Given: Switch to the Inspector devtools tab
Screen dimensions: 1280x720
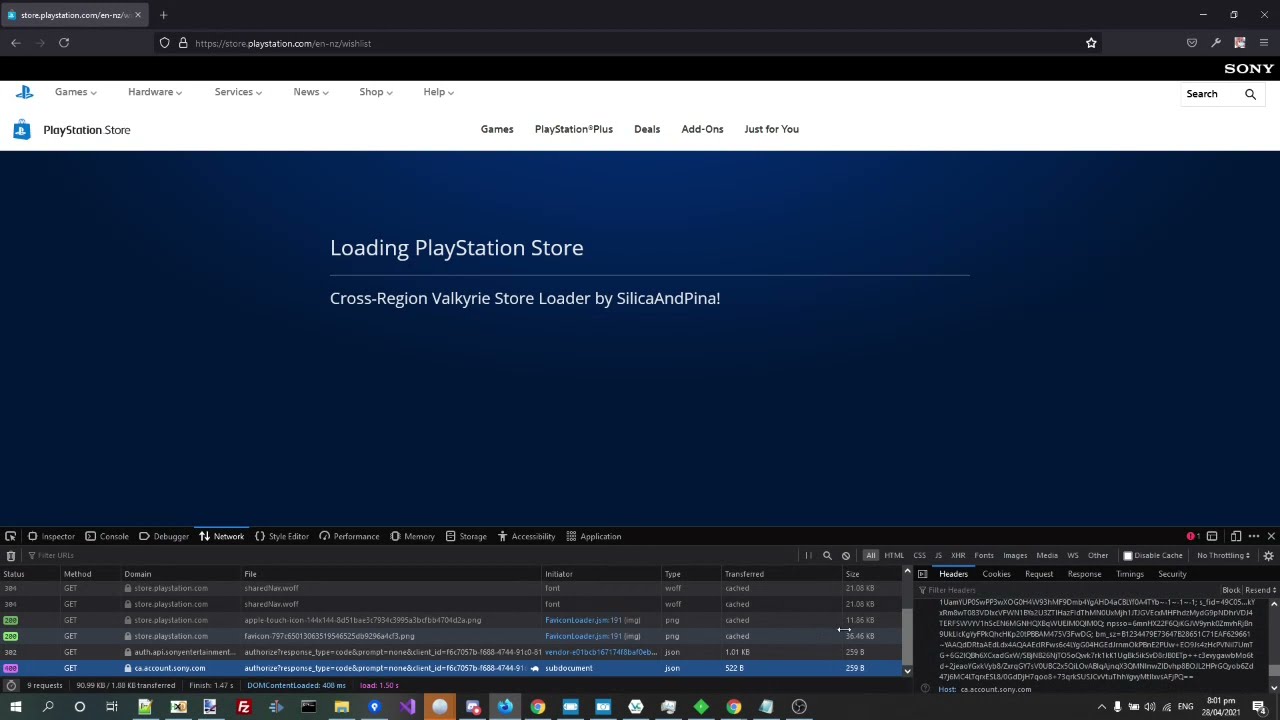Looking at the screenshot, I should point(51,536).
